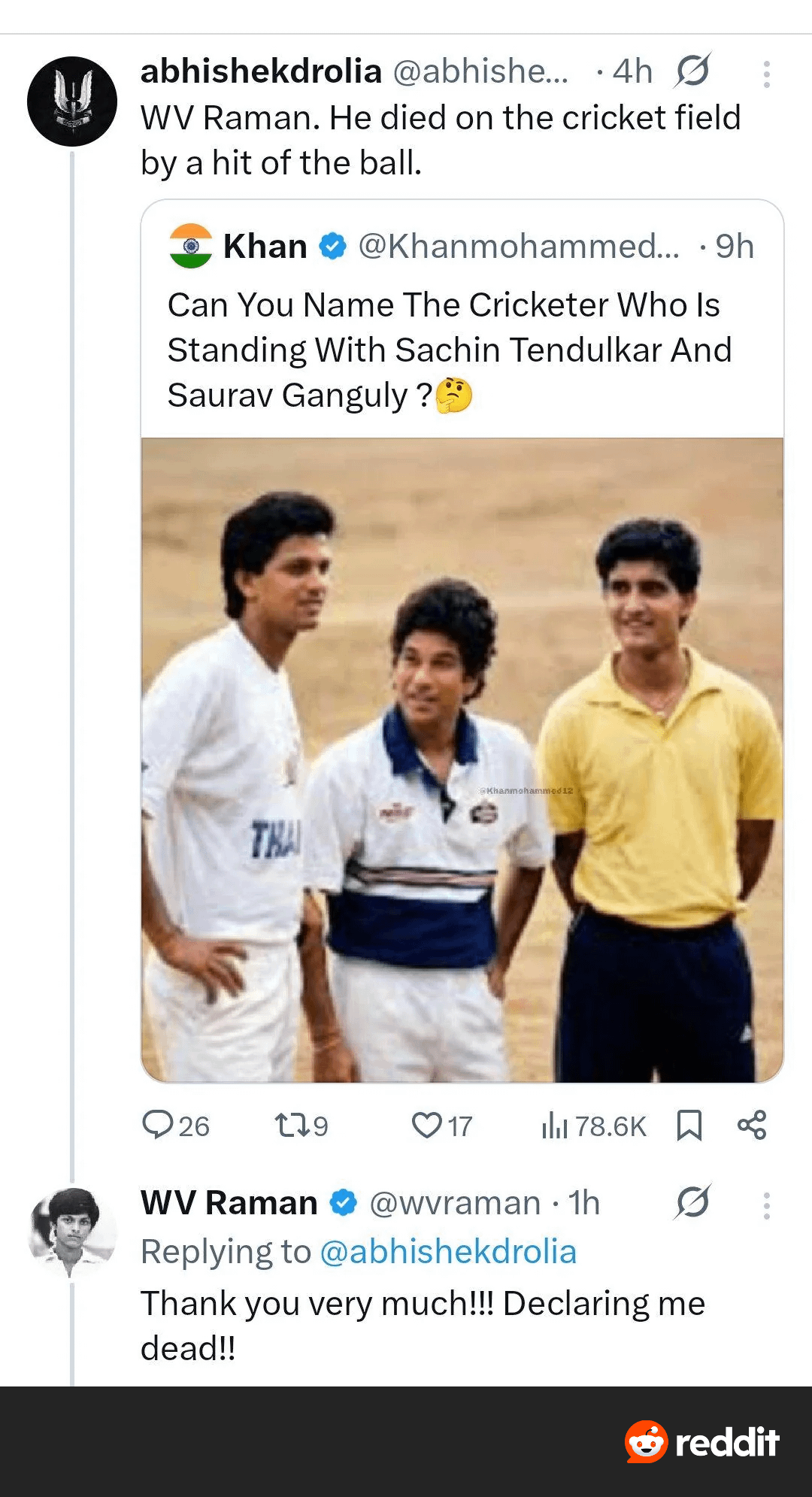Viewport: 812px width, 1497px height.
Task: Open WV Raman's profile picture
Action: coord(72,1232)
